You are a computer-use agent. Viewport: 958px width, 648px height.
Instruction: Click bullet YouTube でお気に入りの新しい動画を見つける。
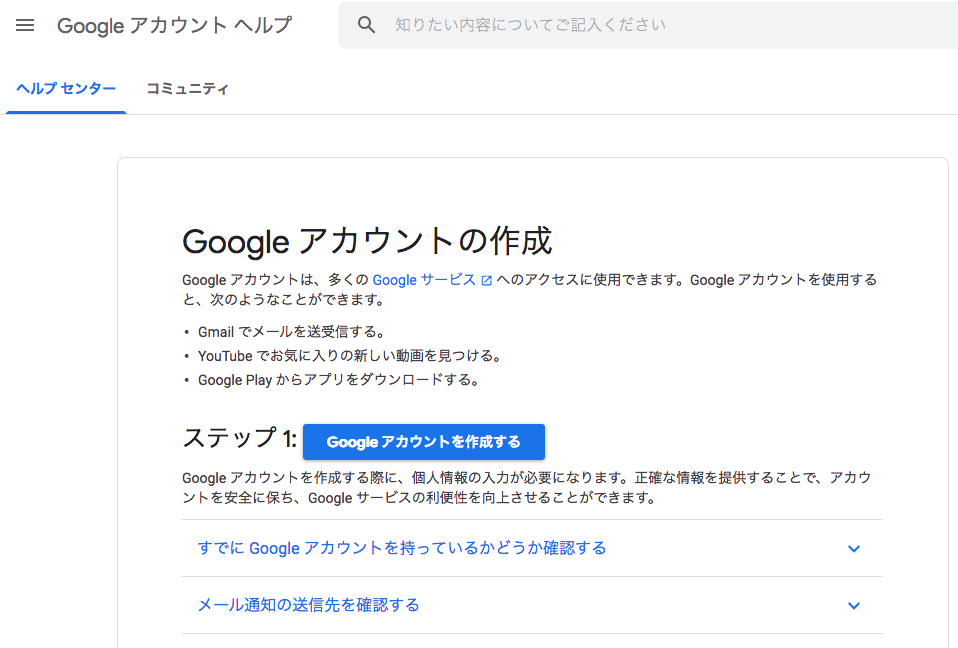tap(350, 355)
